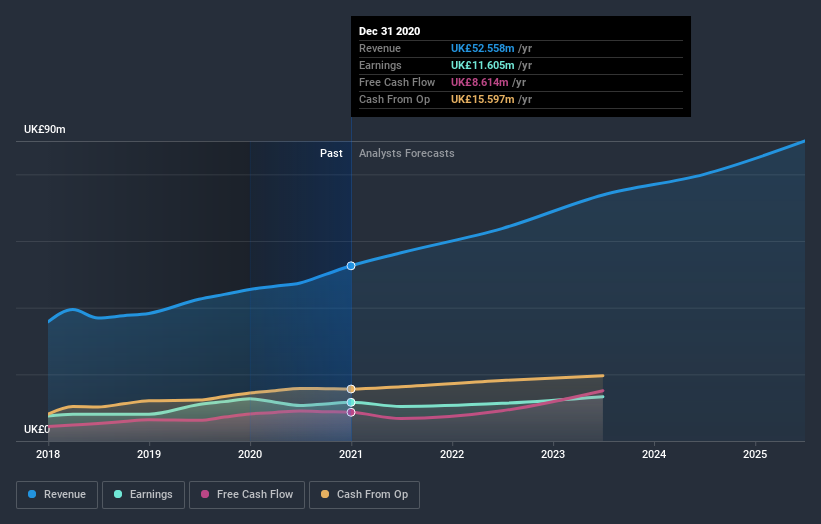Click the 2023 x-axis label
Screen dimensions: 821x524
tap(553, 454)
